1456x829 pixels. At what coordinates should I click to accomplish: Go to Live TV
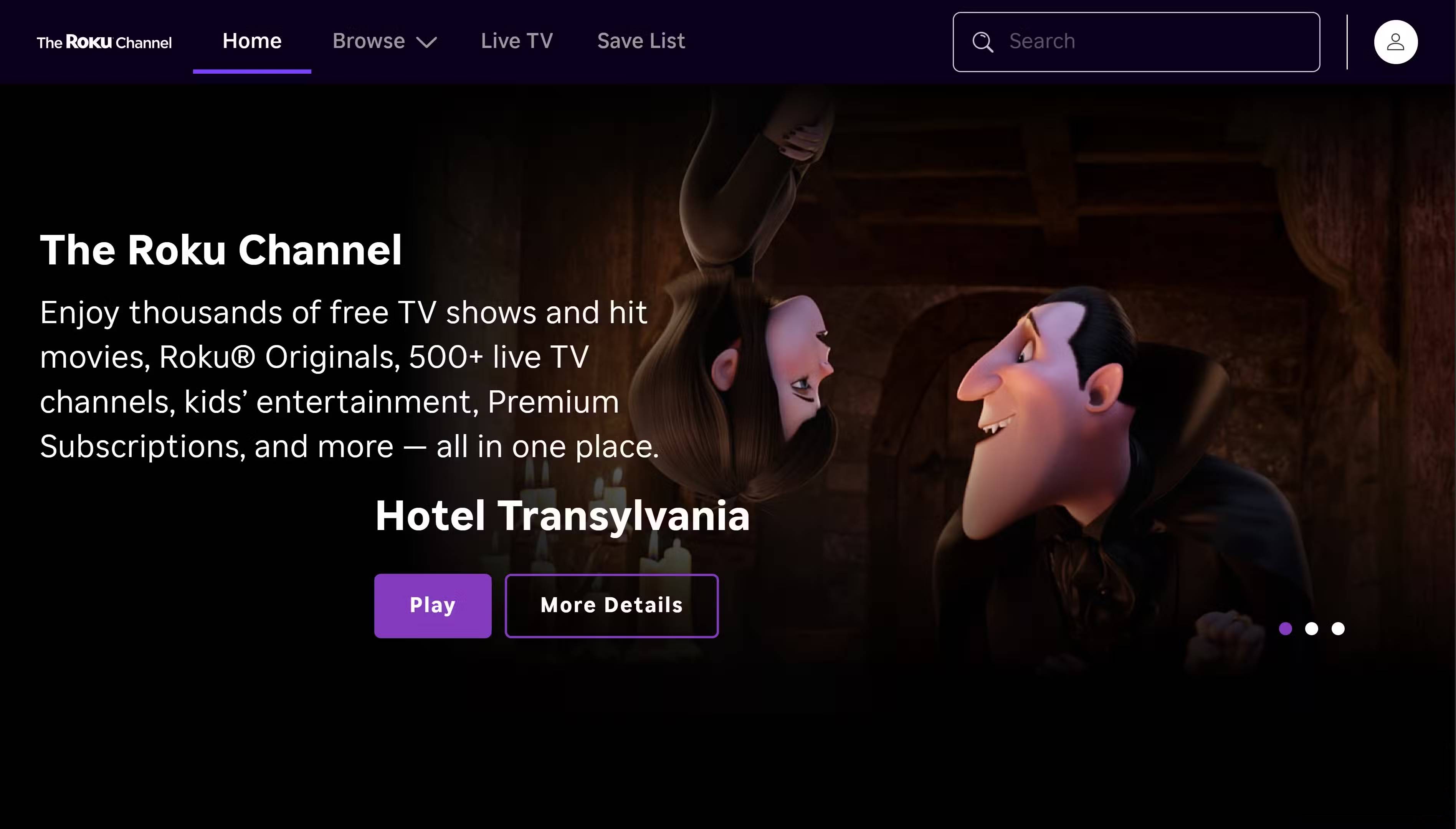[516, 41]
